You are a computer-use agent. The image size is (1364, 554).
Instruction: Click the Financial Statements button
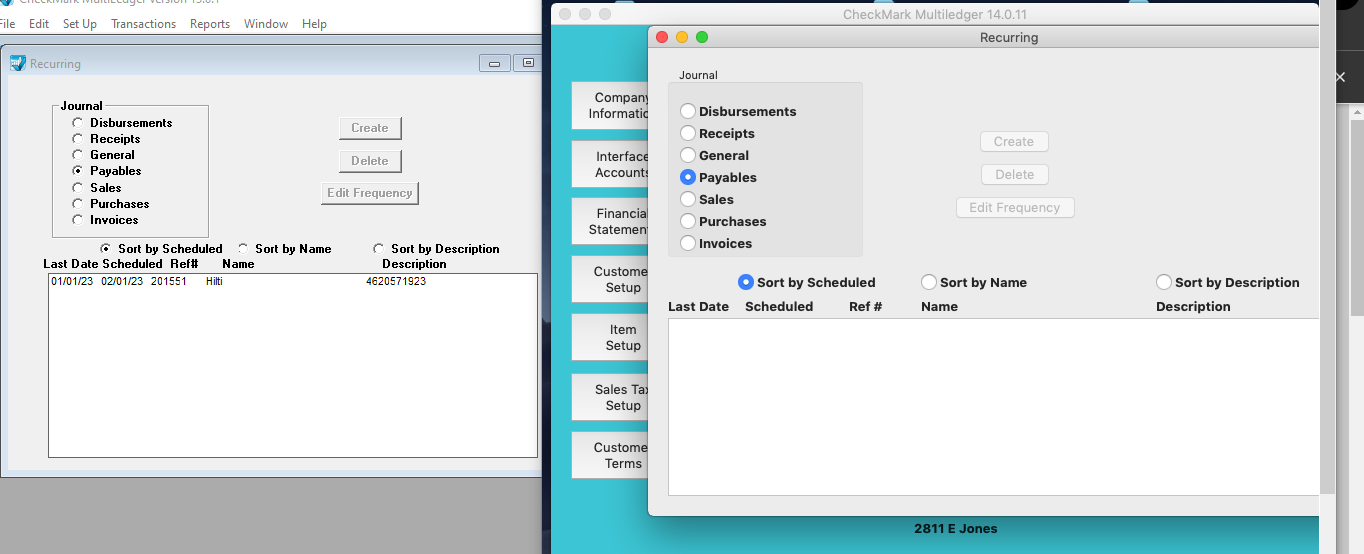tap(610, 221)
